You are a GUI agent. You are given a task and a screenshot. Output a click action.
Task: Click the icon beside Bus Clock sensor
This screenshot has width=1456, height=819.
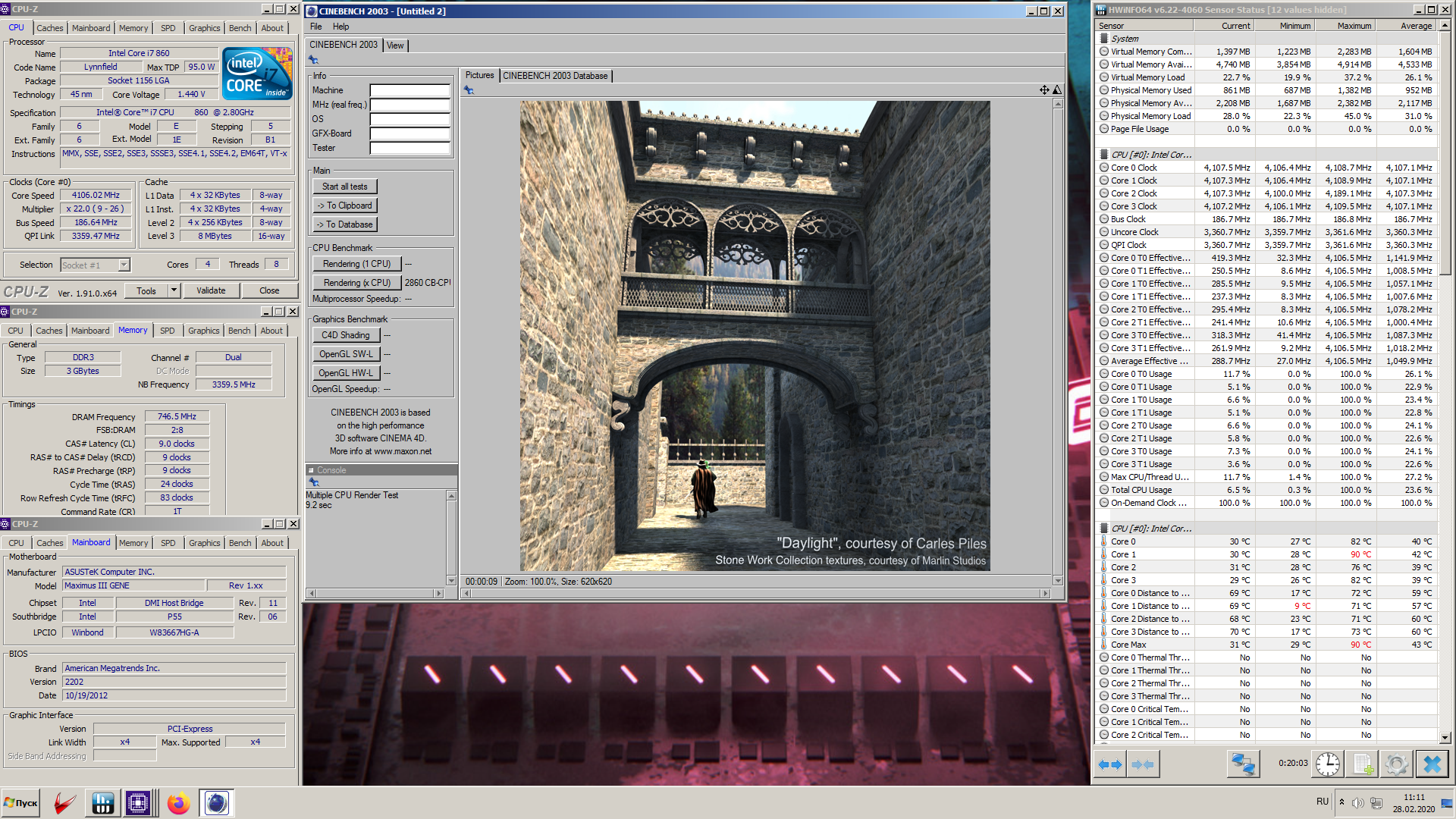pyautogui.click(x=1104, y=219)
